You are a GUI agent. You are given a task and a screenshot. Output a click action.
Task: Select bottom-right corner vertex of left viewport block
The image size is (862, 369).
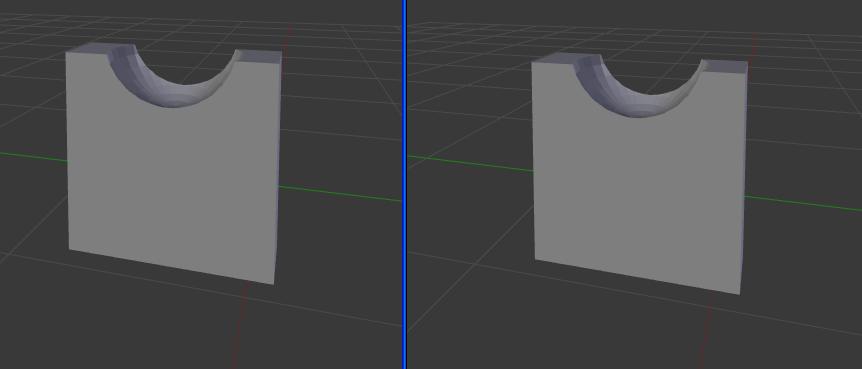coord(274,284)
